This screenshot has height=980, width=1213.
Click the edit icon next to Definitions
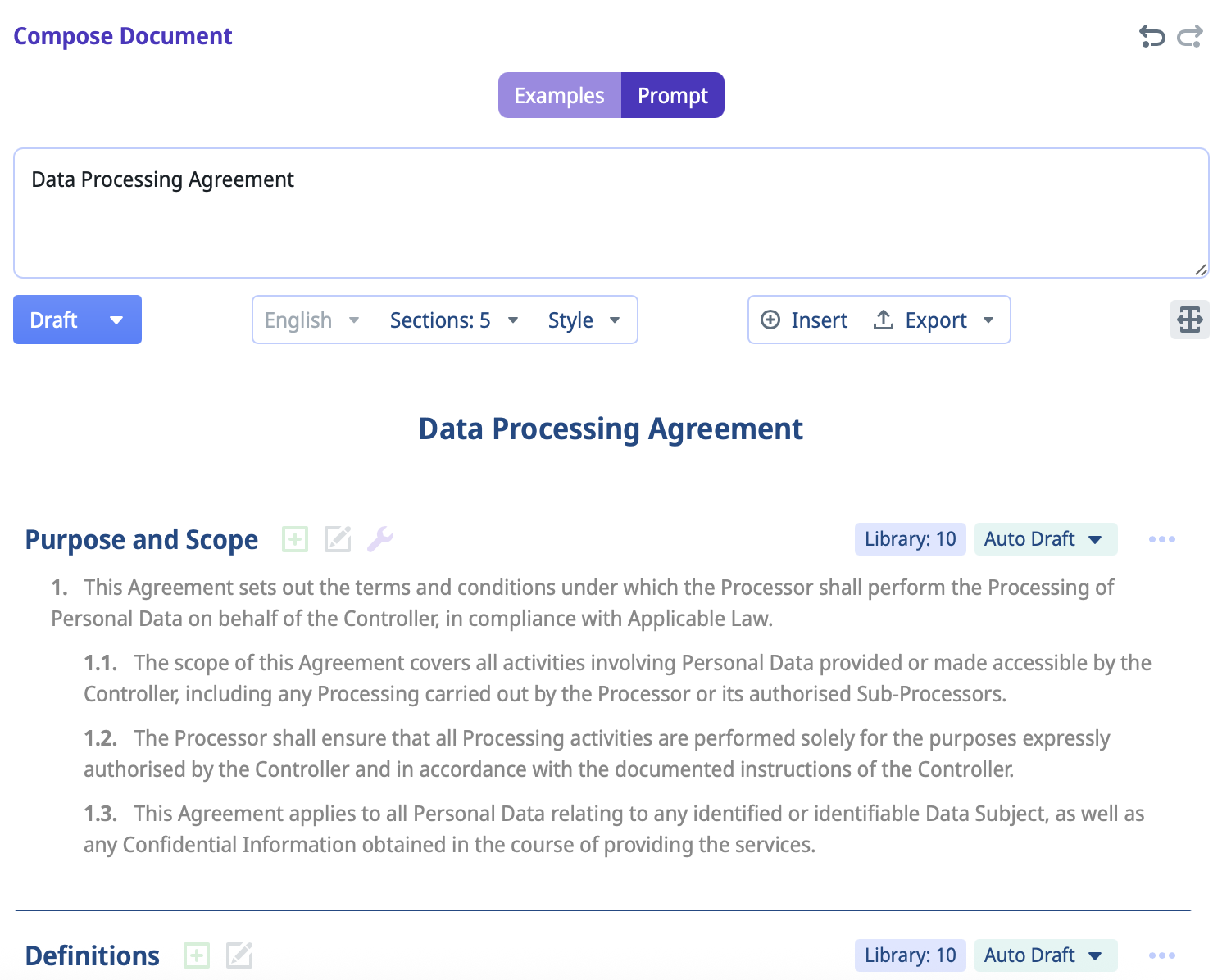(x=239, y=955)
